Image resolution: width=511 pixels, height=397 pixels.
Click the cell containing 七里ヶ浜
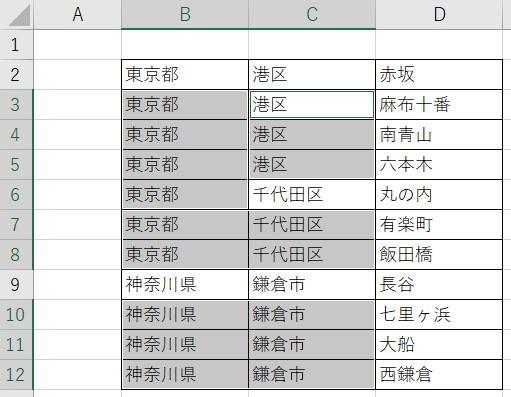coord(439,314)
